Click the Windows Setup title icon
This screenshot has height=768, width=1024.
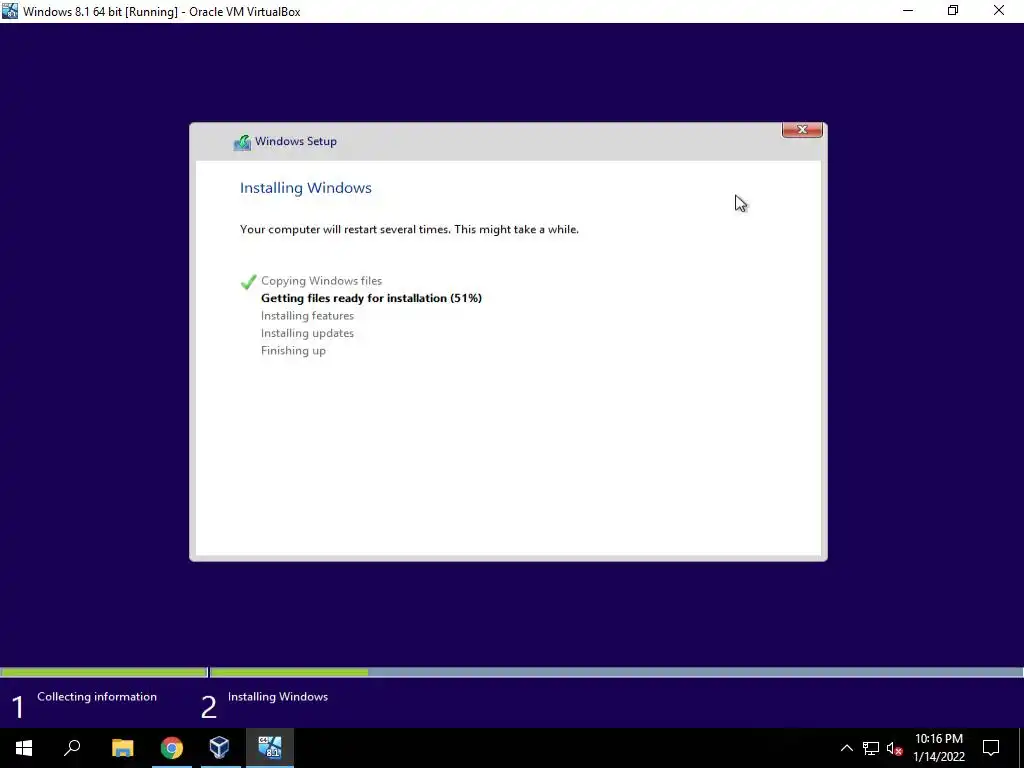point(242,142)
